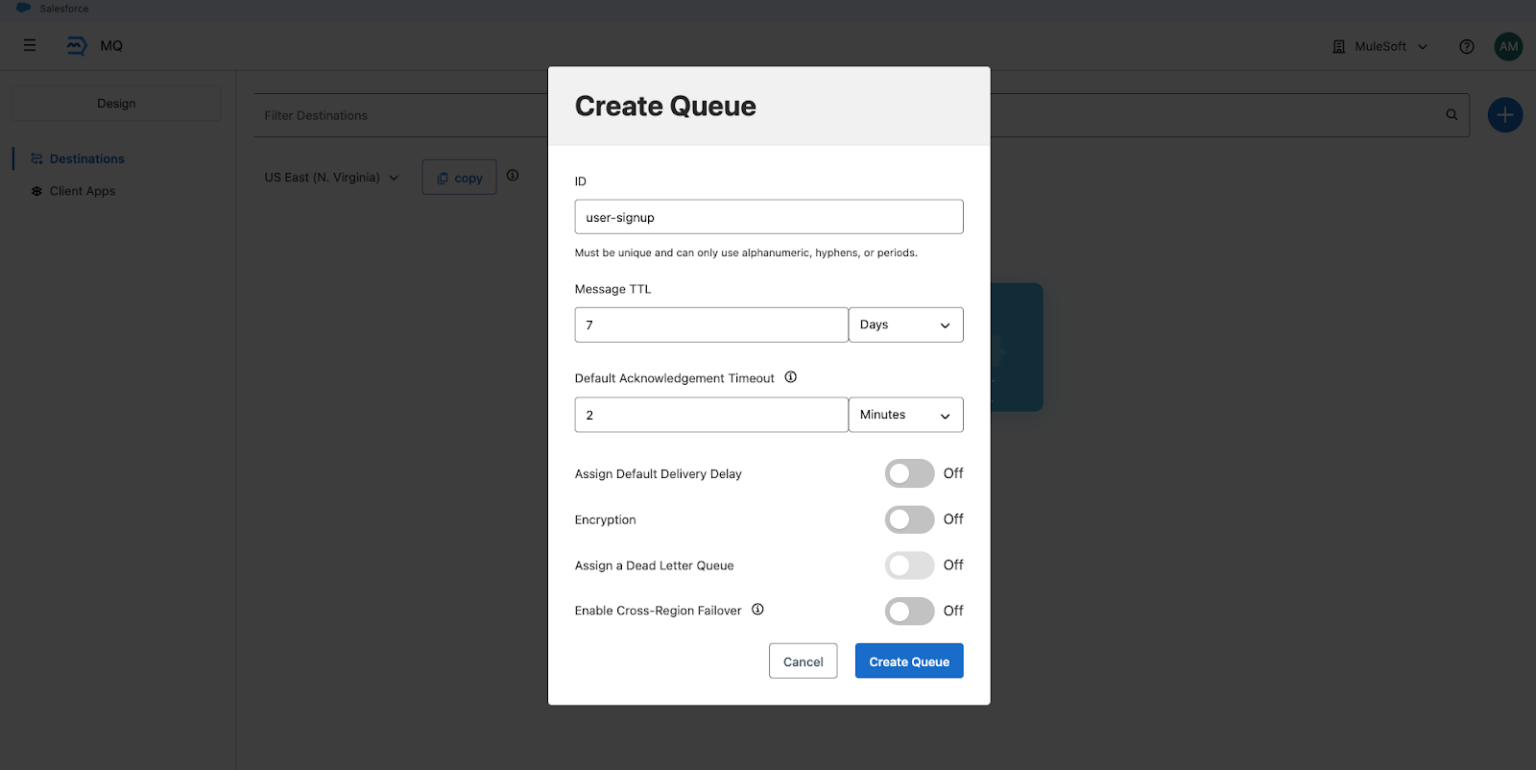
Task: Click info icon beside Enable Cross-Region Failover
Action: pyautogui.click(x=758, y=609)
